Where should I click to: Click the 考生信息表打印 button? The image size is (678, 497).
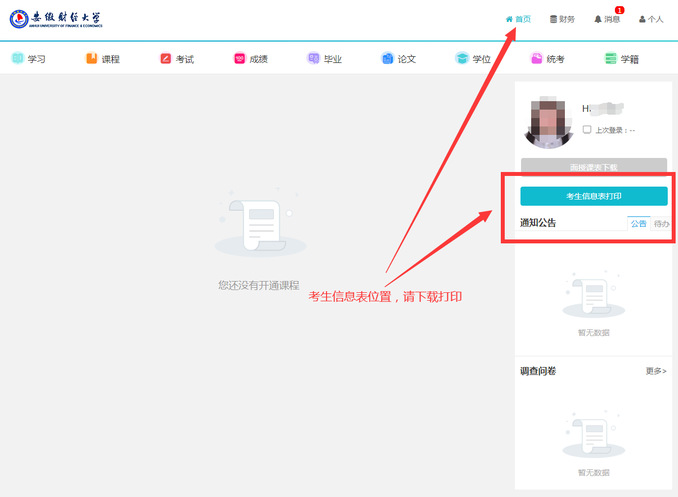click(x=593, y=196)
